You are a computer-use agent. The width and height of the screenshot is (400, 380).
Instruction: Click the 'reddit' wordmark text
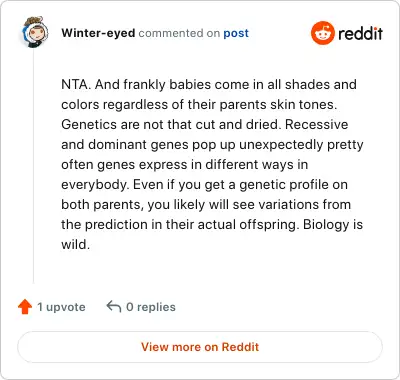click(x=360, y=33)
